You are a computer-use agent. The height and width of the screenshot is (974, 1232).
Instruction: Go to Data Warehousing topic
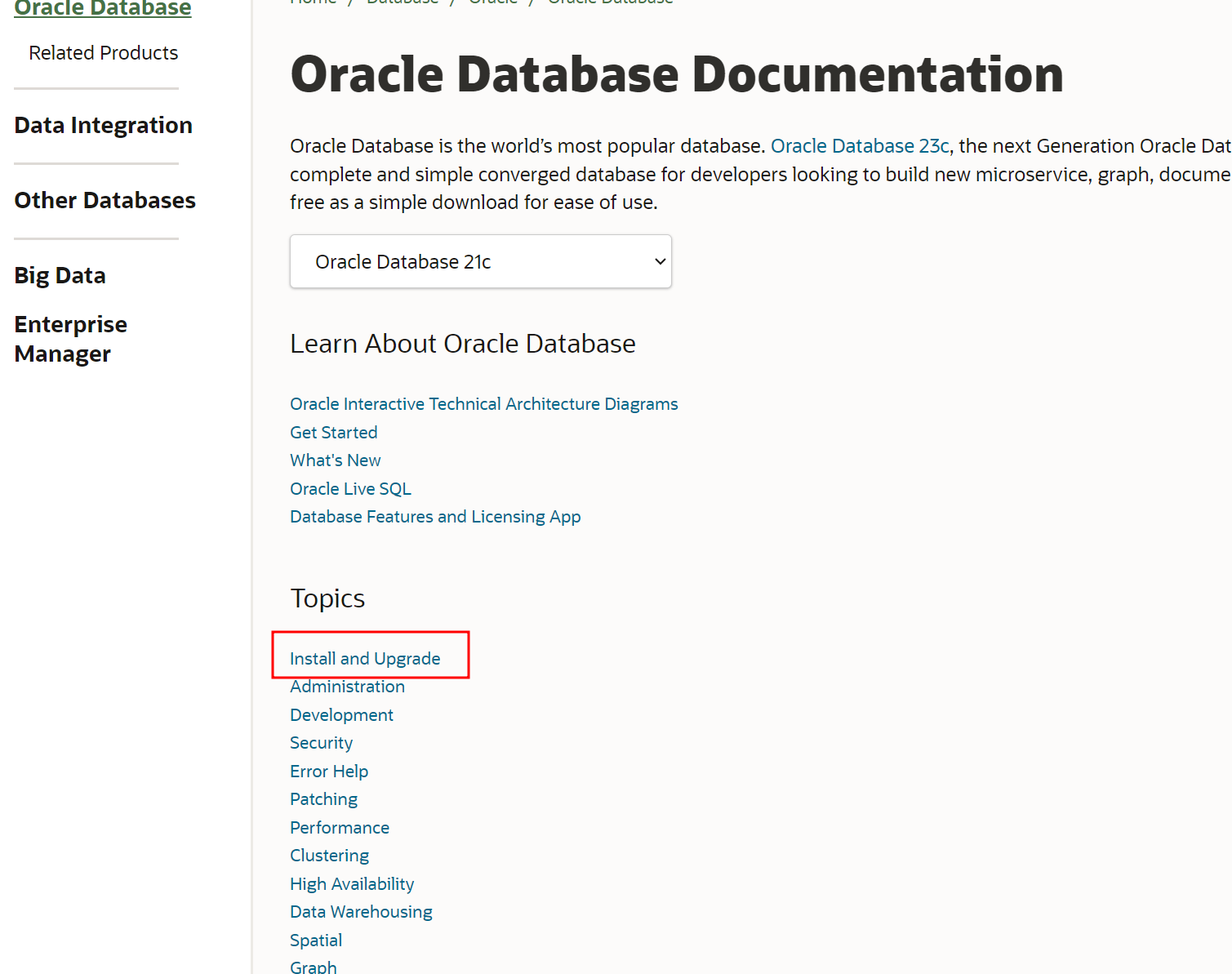tap(361, 912)
